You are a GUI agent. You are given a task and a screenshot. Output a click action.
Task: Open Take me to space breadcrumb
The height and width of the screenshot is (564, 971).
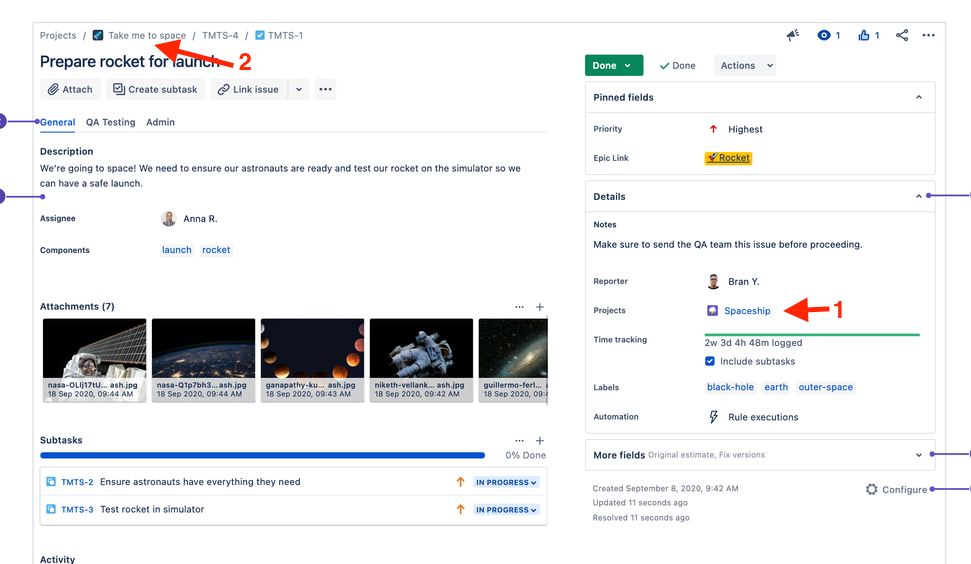pos(147,35)
